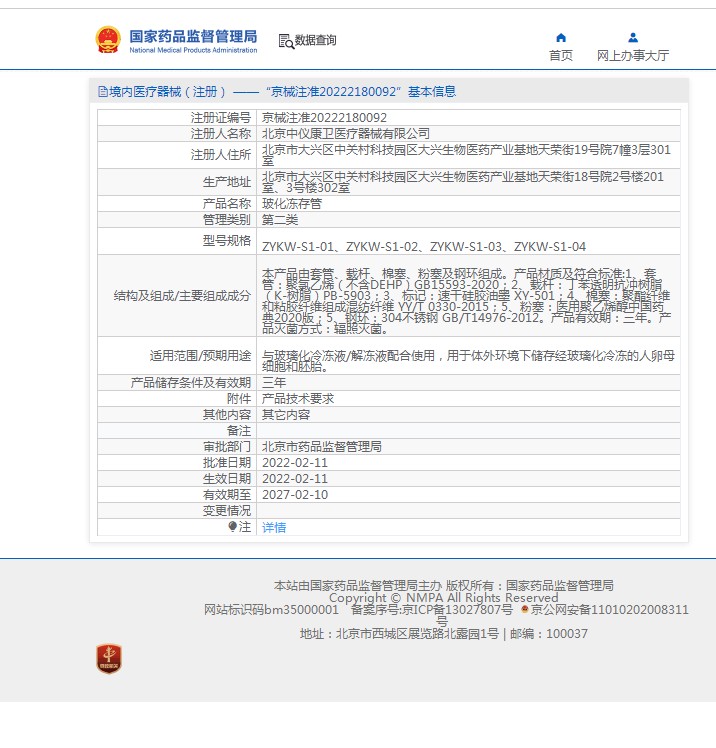The image size is (716, 748).
Task: Click the 型号规格 label
Action: [x=227, y=241]
